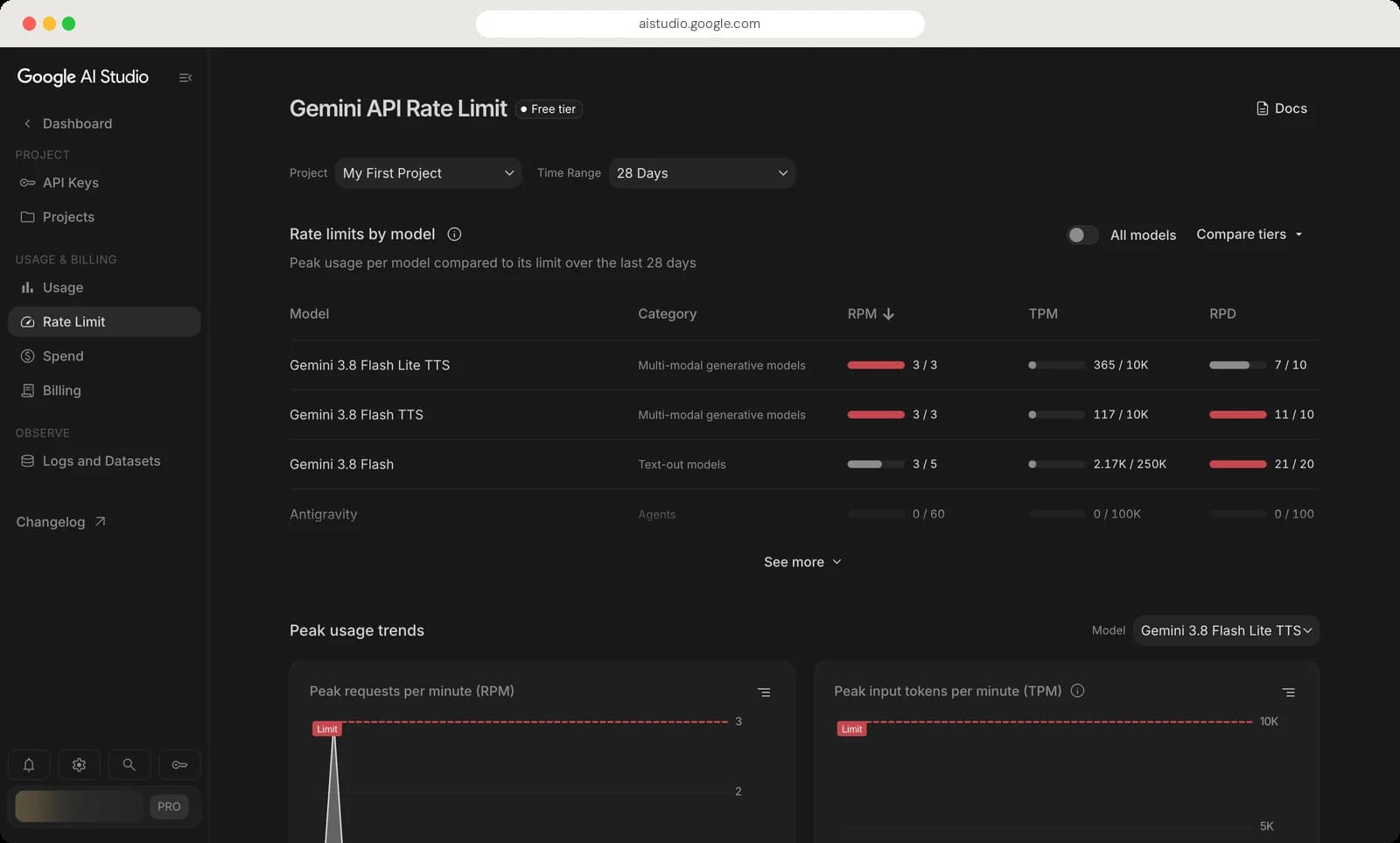Click the TPM column header

point(1043,313)
